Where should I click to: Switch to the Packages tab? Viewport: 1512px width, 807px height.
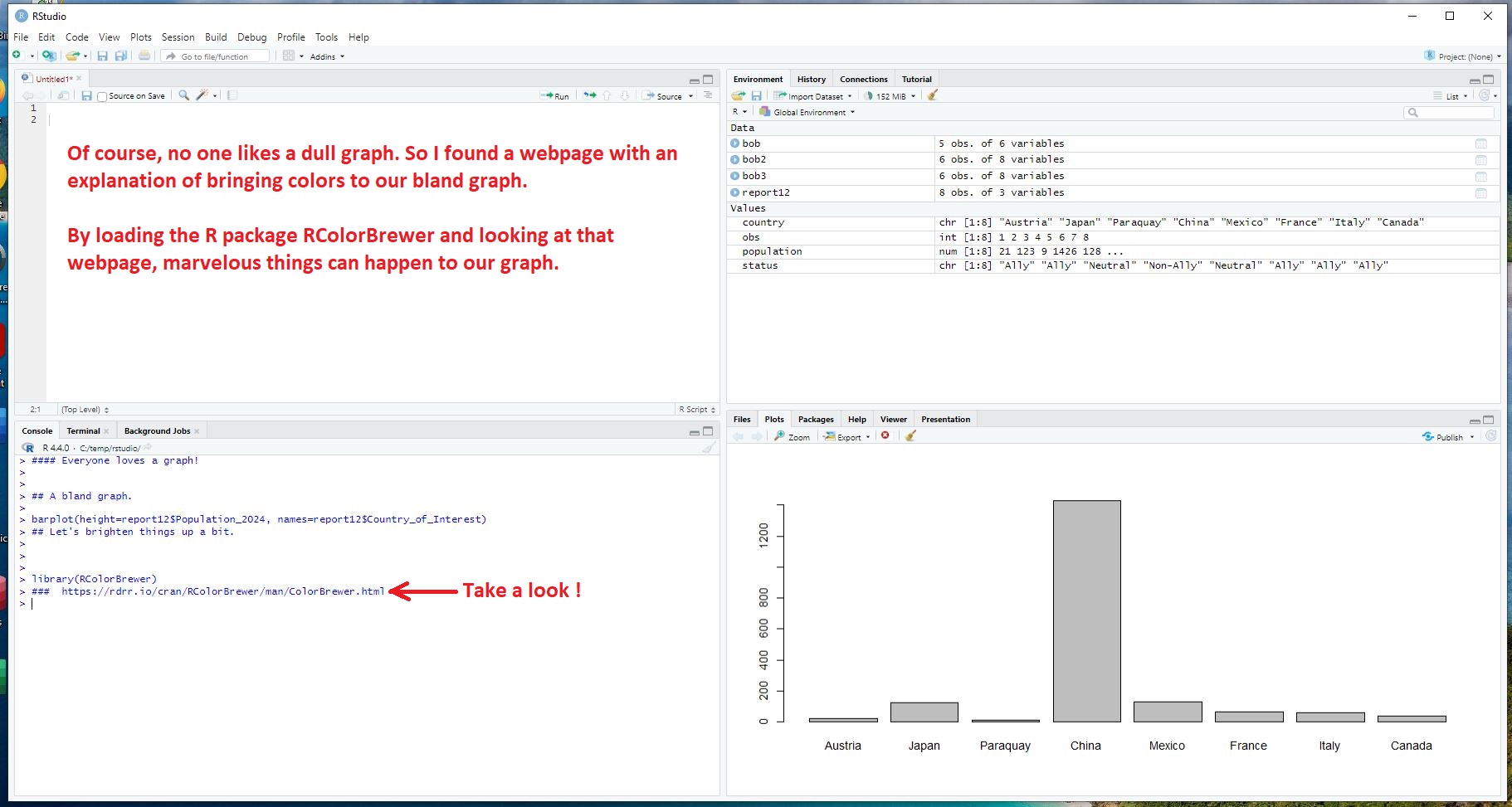[815, 420]
